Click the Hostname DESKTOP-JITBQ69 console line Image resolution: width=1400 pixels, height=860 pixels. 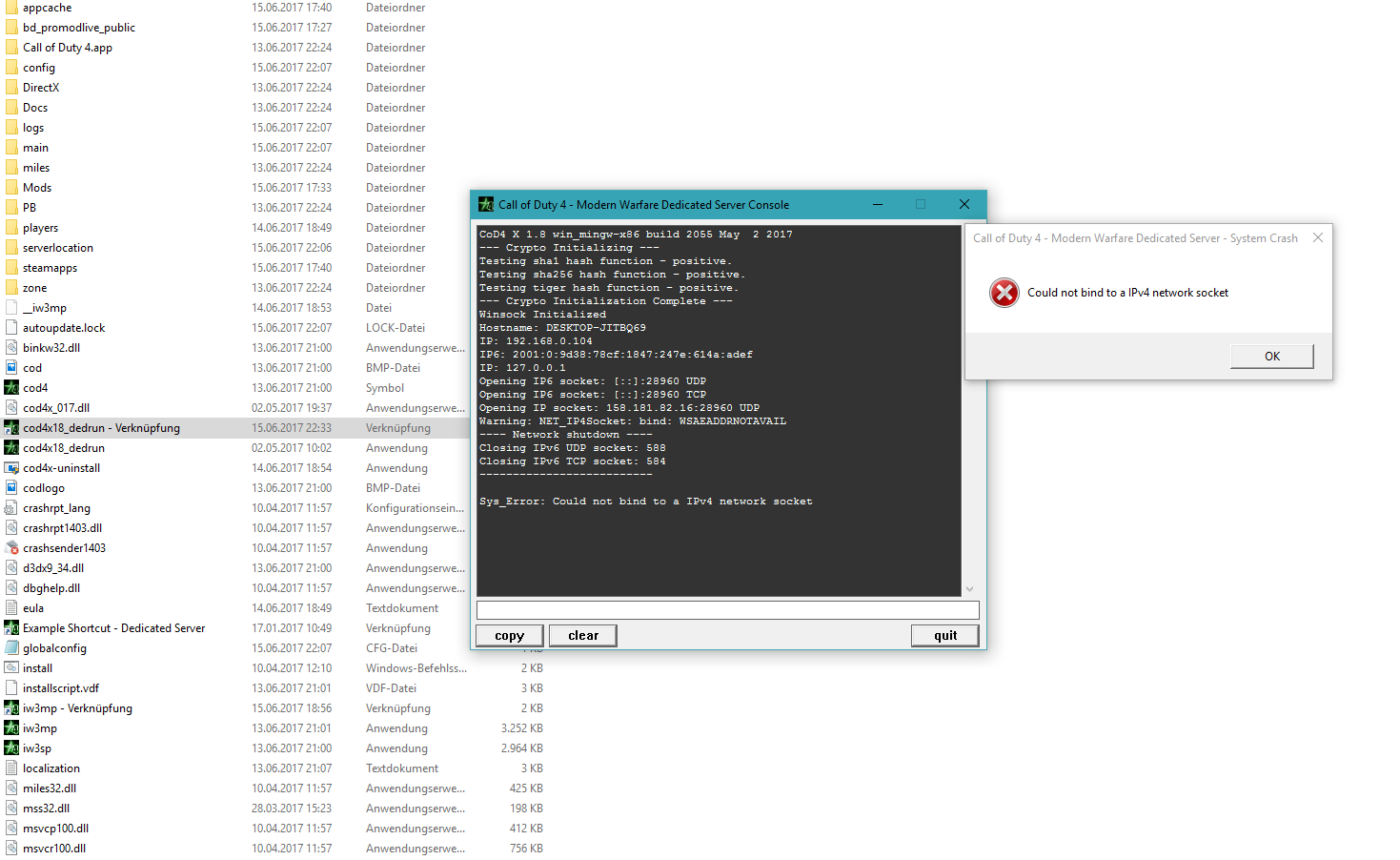pyautogui.click(x=562, y=328)
